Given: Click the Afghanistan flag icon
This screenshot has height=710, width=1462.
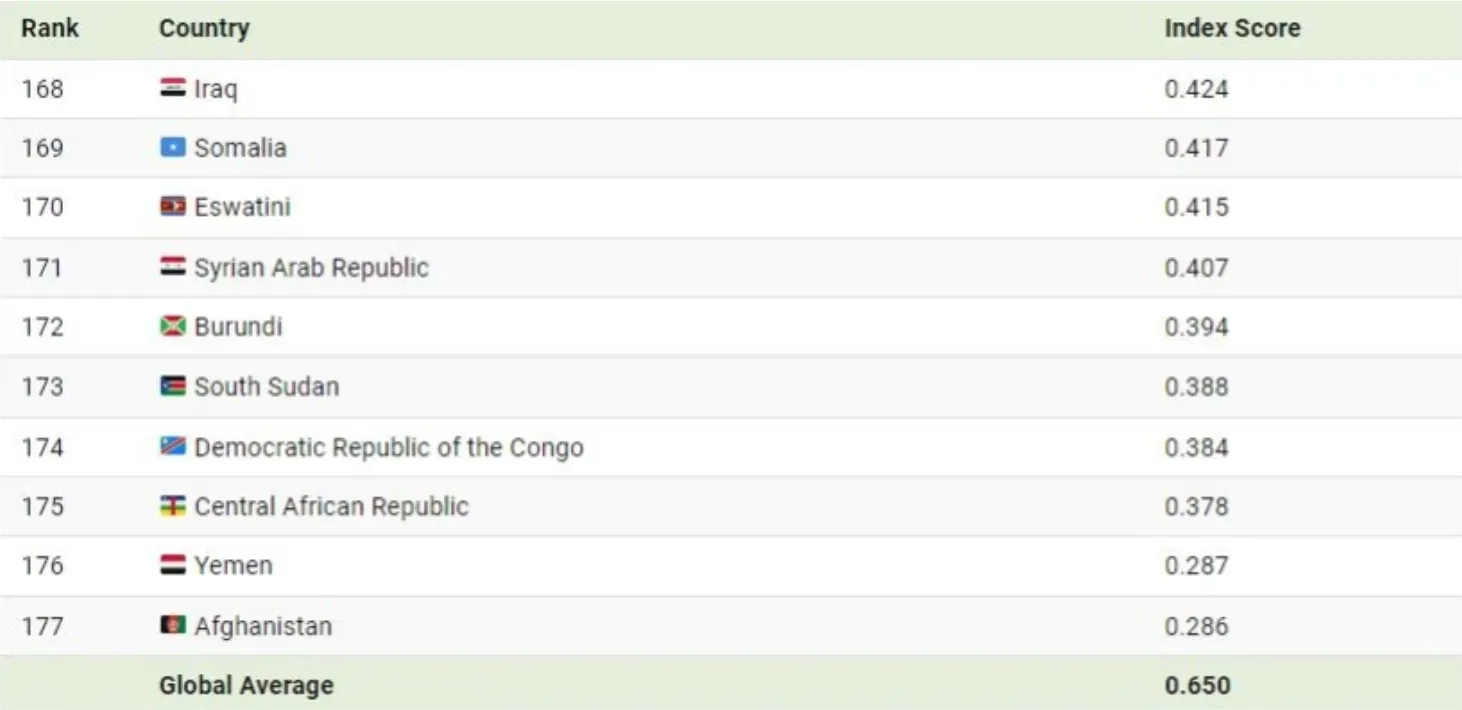Looking at the screenshot, I should [x=172, y=626].
